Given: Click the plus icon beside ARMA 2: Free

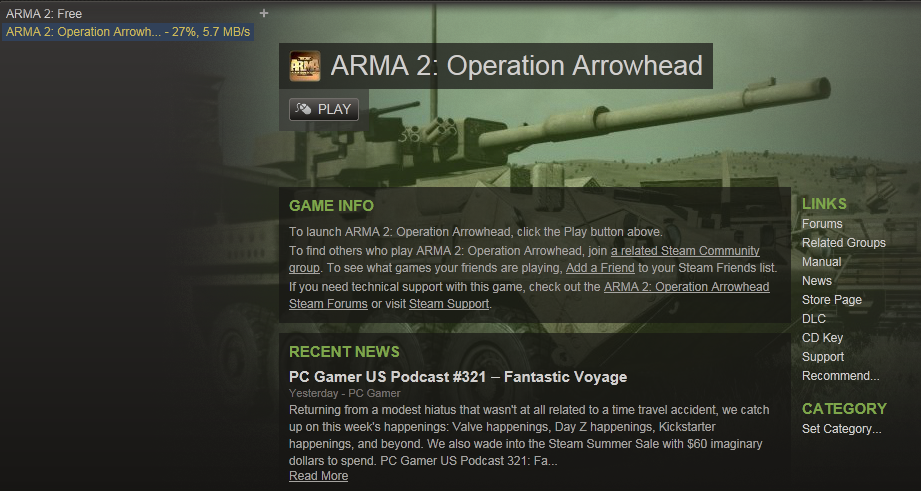Looking at the screenshot, I should click(x=264, y=13).
